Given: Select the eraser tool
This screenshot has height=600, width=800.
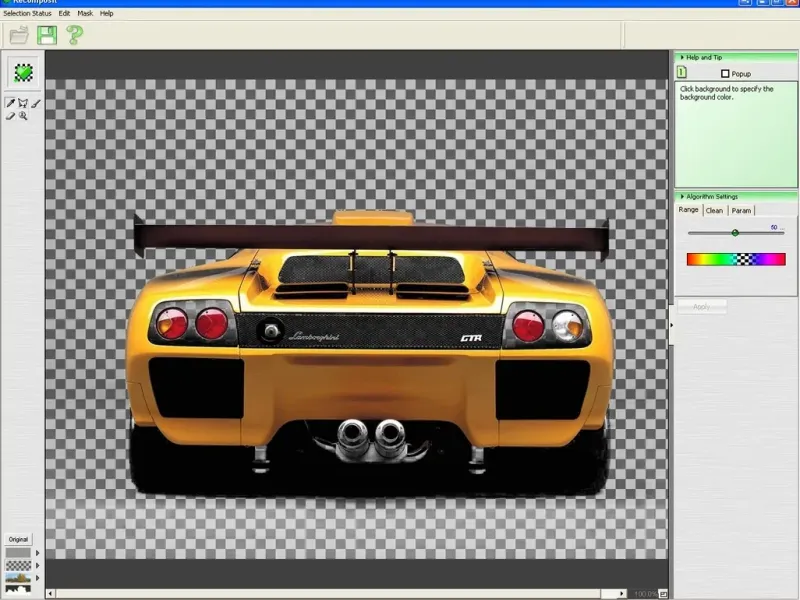Looking at the screenshot, I should tap(11, 116).
